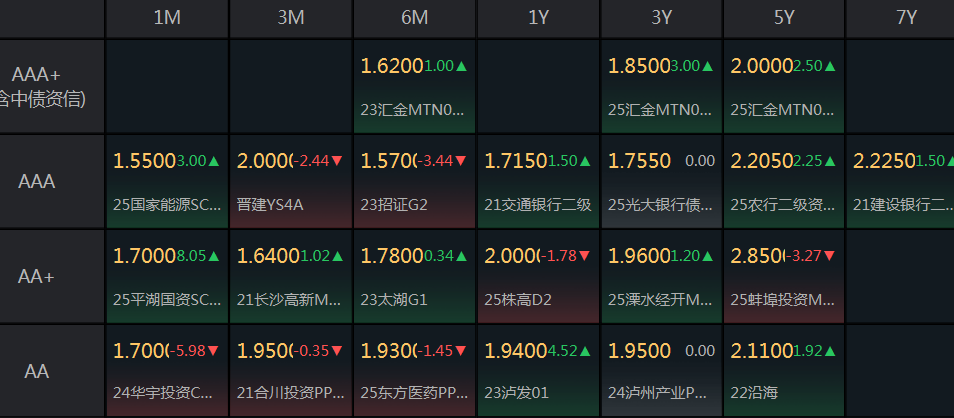Click green up arrow beside 1.6200
Screen dimensions: 954x418
click(x=462, y=66)
